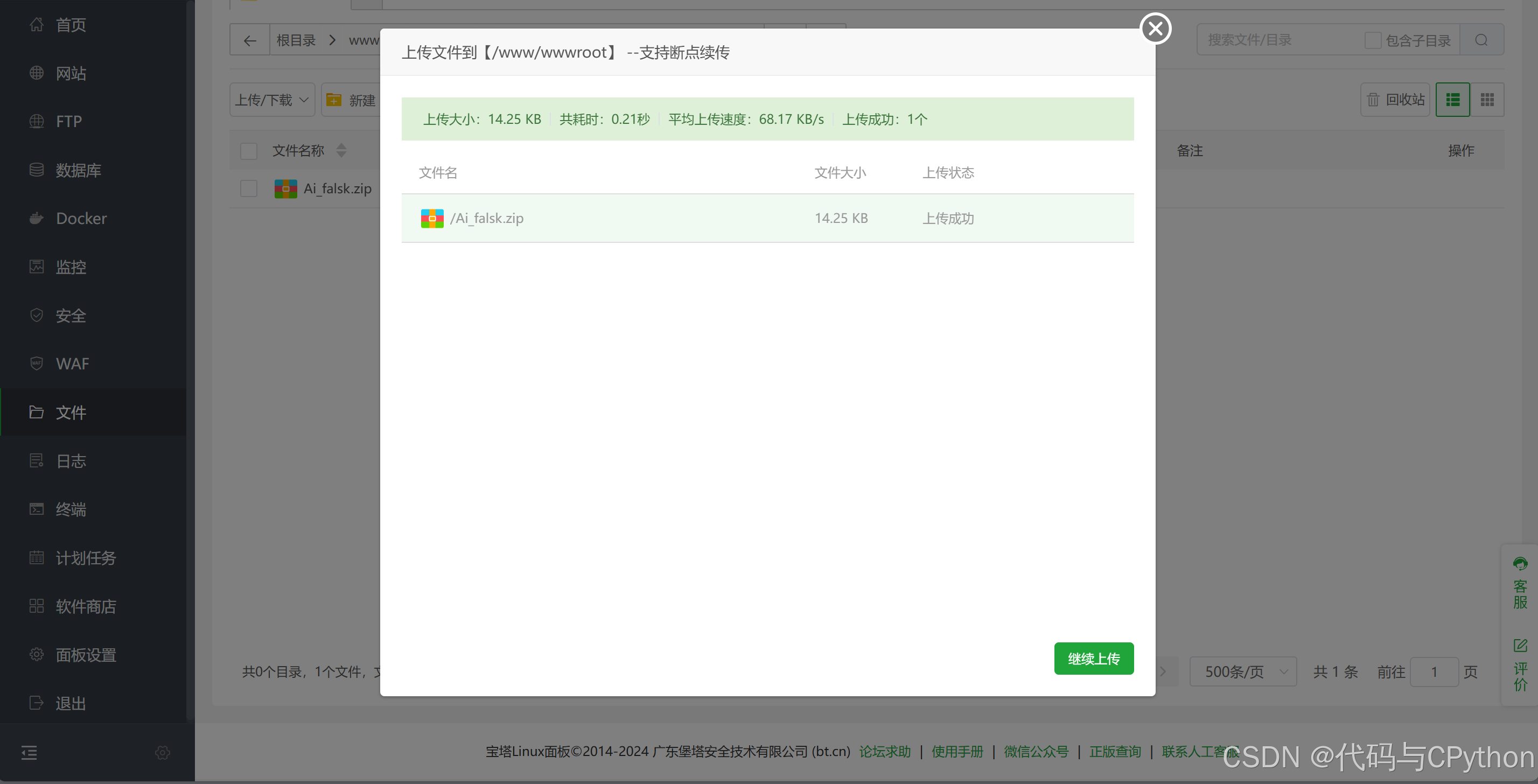Image resolution: width=1538 pixels, height=784 pixels.
Task: Close the upload dialog with X button
Action: tap(1155, 28)
